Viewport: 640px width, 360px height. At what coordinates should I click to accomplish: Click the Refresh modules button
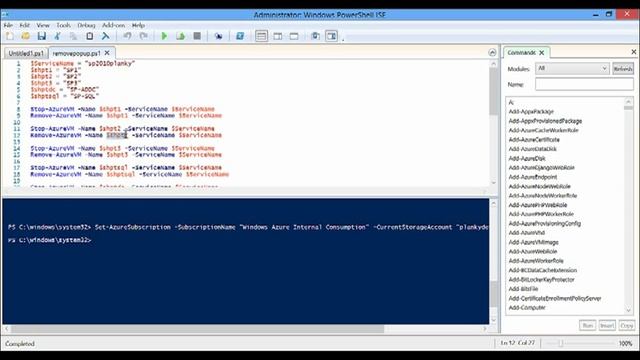coord(622,69)
